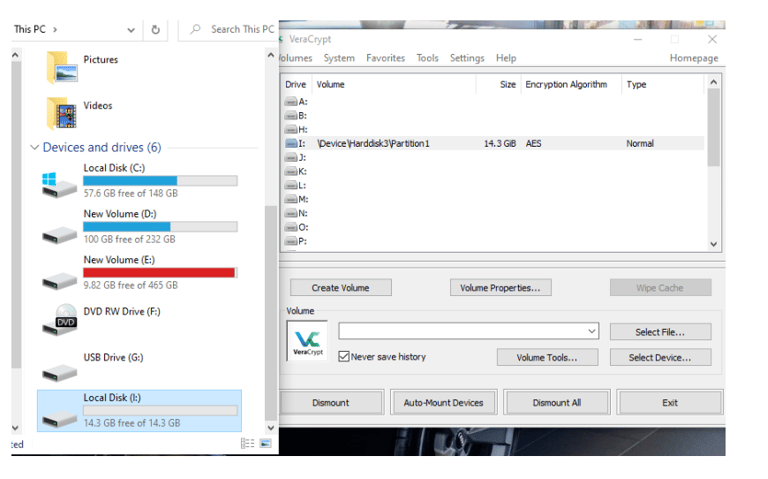This screenshot has width=768, height=479.
Task: Select drive slot K: in VeraCrypt list
Action: tap(296, 171)
